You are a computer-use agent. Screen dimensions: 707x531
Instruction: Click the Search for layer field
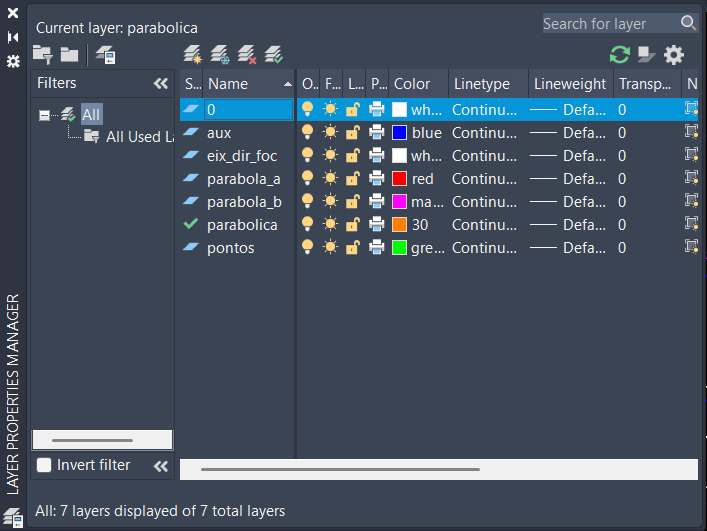pos(610,23)
